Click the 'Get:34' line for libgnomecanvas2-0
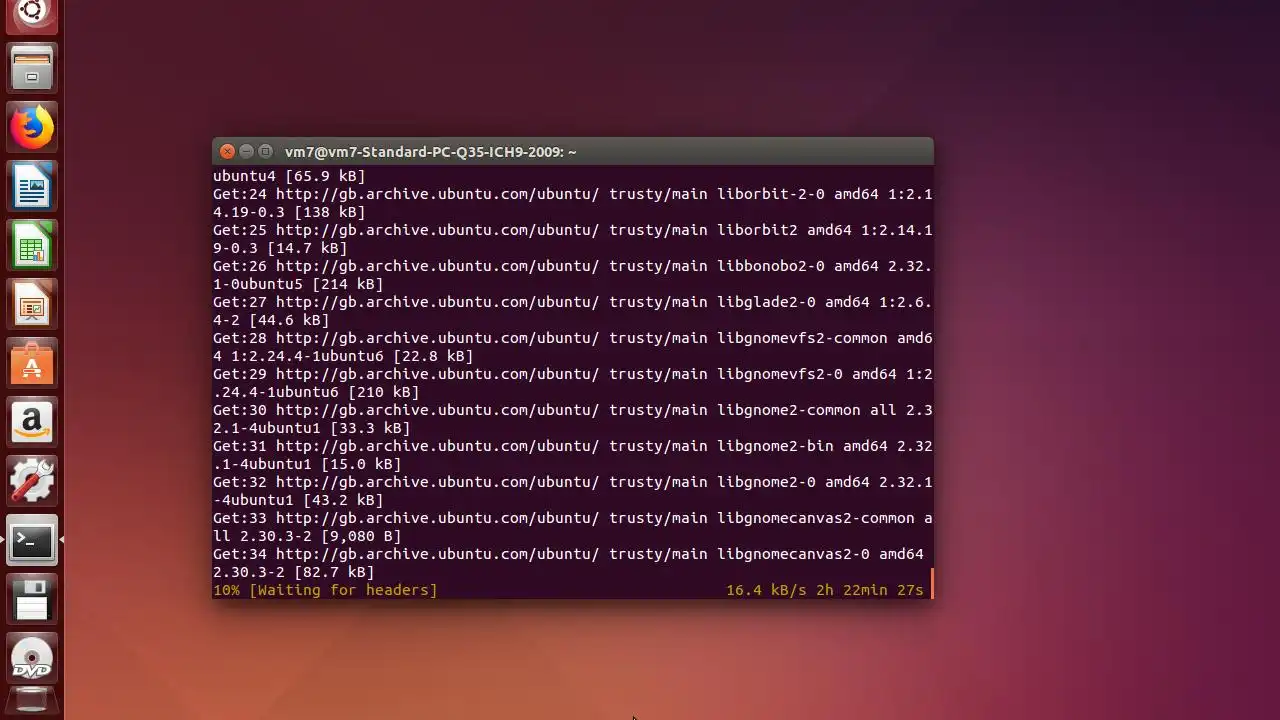1280x720 pixels. pyautogui.click(x=568, y=554)
